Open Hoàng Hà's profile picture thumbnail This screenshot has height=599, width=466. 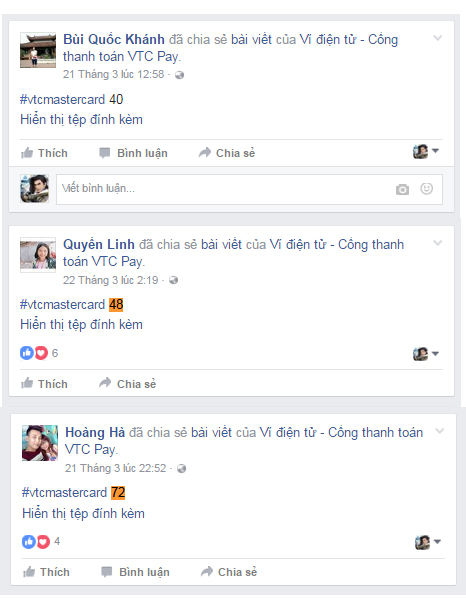click(40, 443)
